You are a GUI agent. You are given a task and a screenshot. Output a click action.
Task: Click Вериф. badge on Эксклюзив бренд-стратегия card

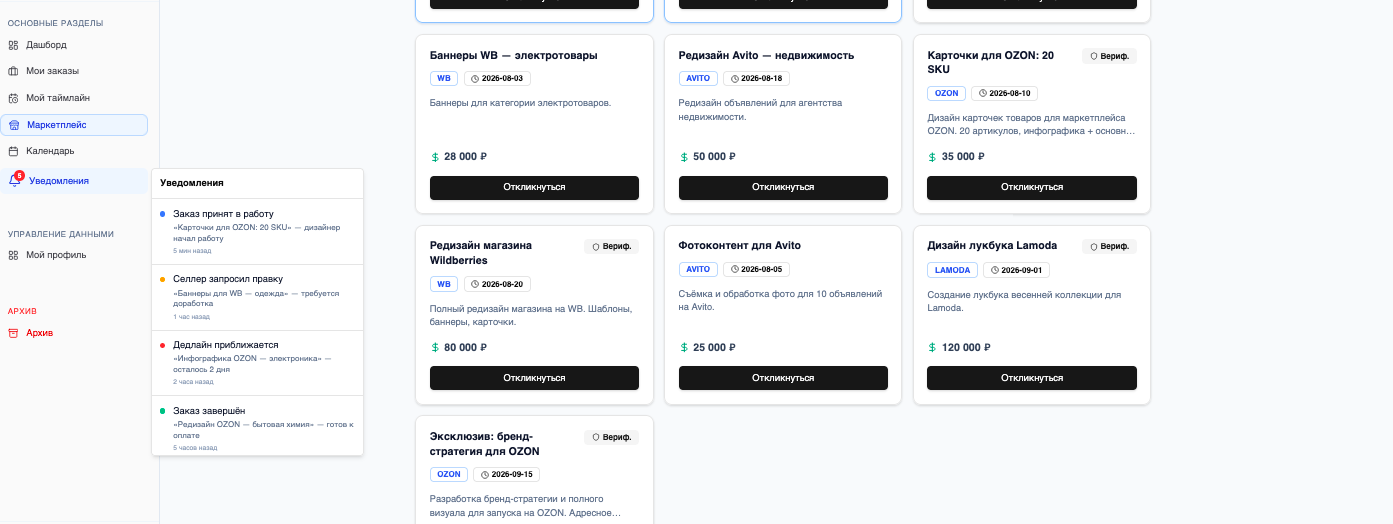click(611, 437)
